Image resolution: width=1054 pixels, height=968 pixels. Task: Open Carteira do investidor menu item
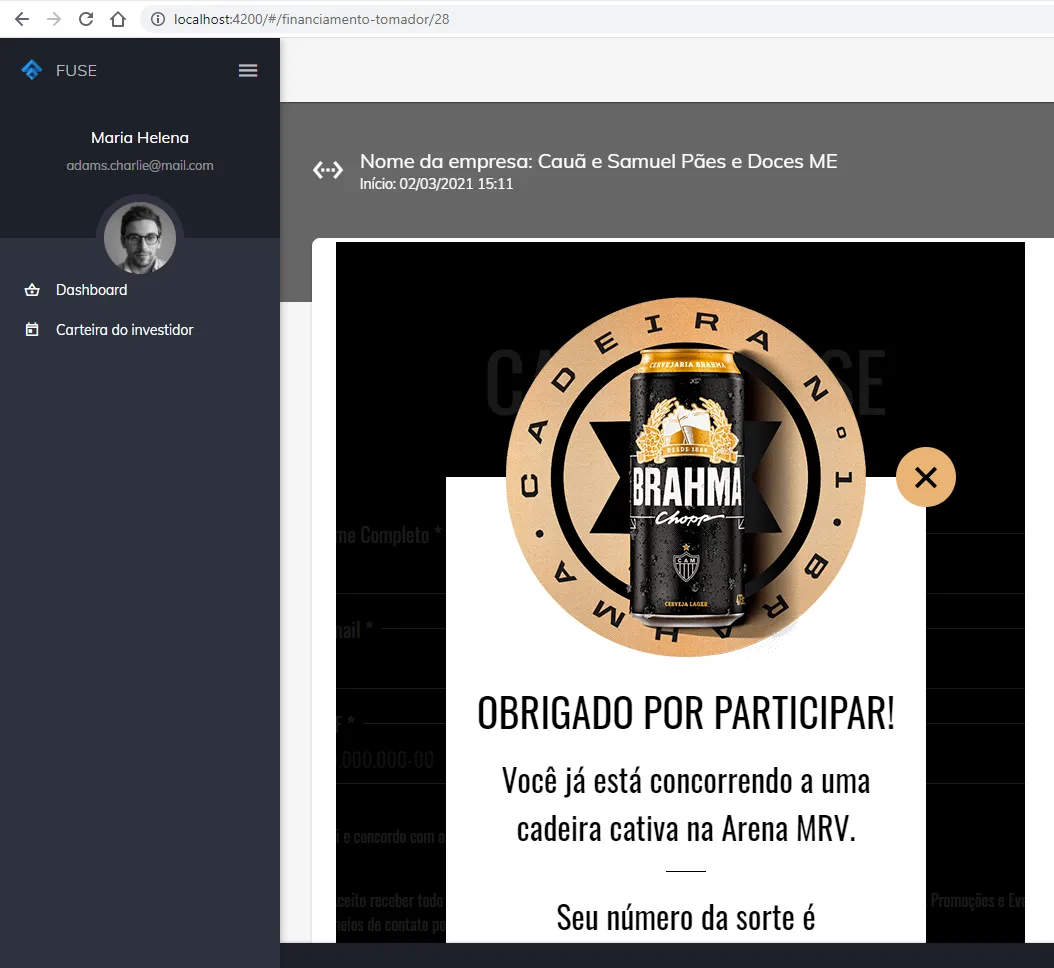pos(125,330)
